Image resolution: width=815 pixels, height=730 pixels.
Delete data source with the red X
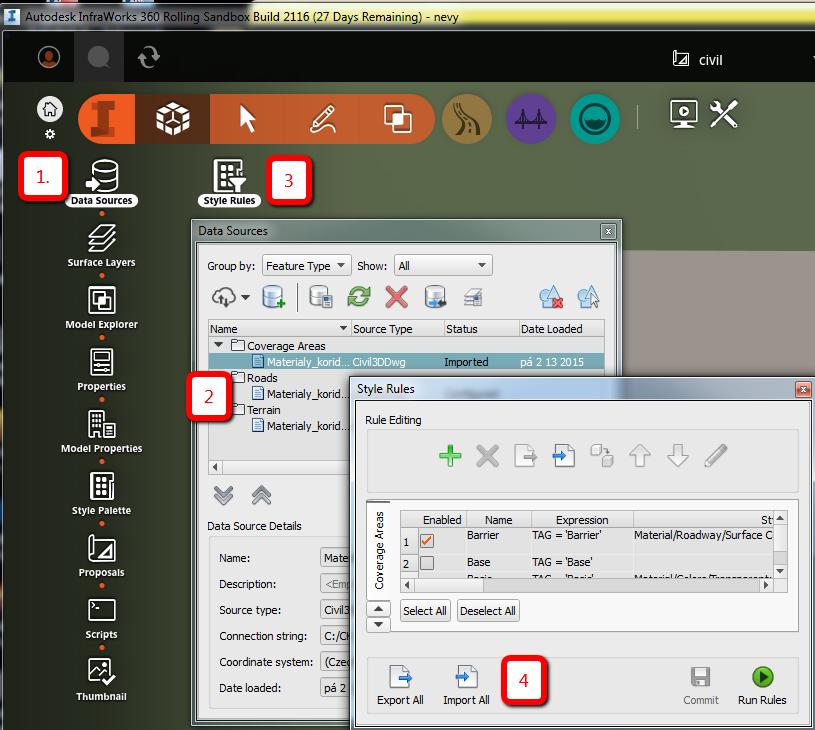[397, 297]
